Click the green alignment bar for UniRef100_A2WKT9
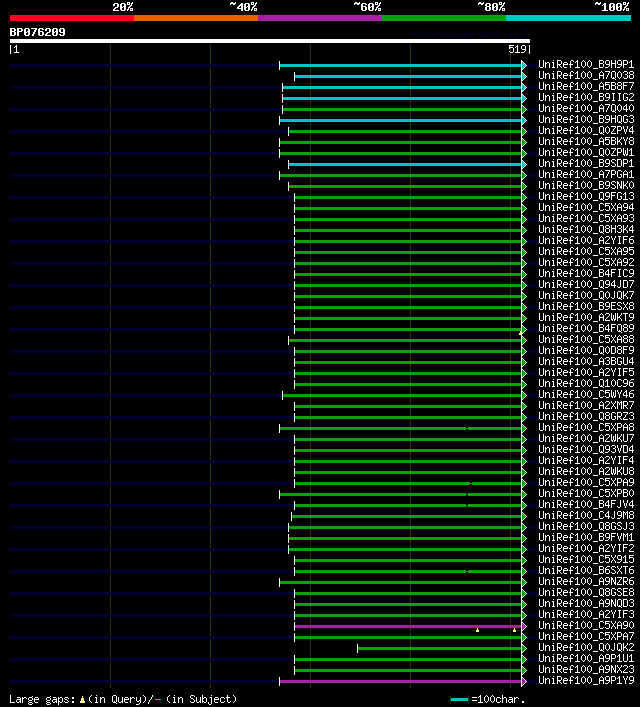The image size is (640, 707). tap(408, 318)
